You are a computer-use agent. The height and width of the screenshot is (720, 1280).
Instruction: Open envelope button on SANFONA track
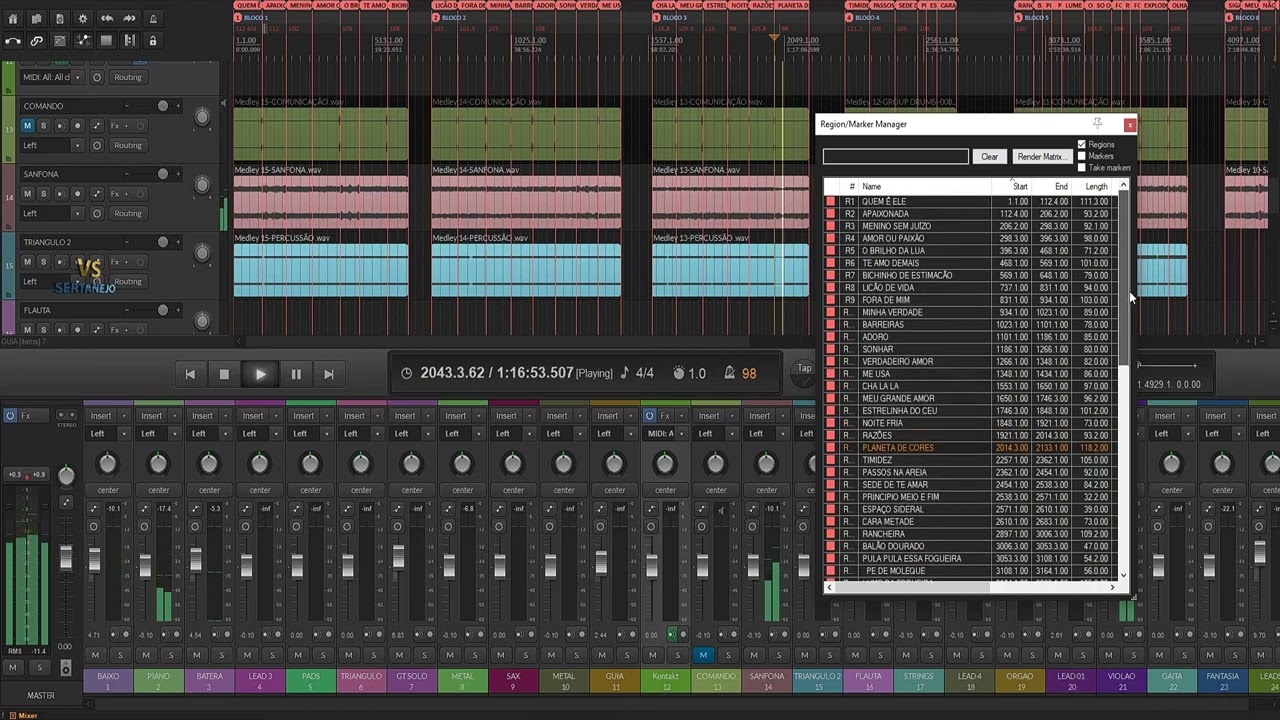pyautogui.click(x=97, y=194)
